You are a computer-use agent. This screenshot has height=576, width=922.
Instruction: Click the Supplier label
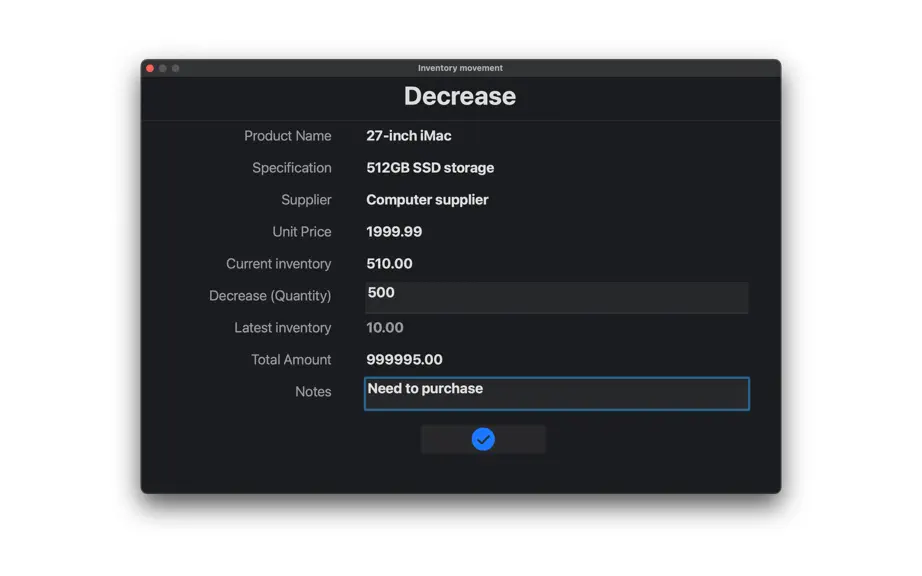click(x=306, y=200)
